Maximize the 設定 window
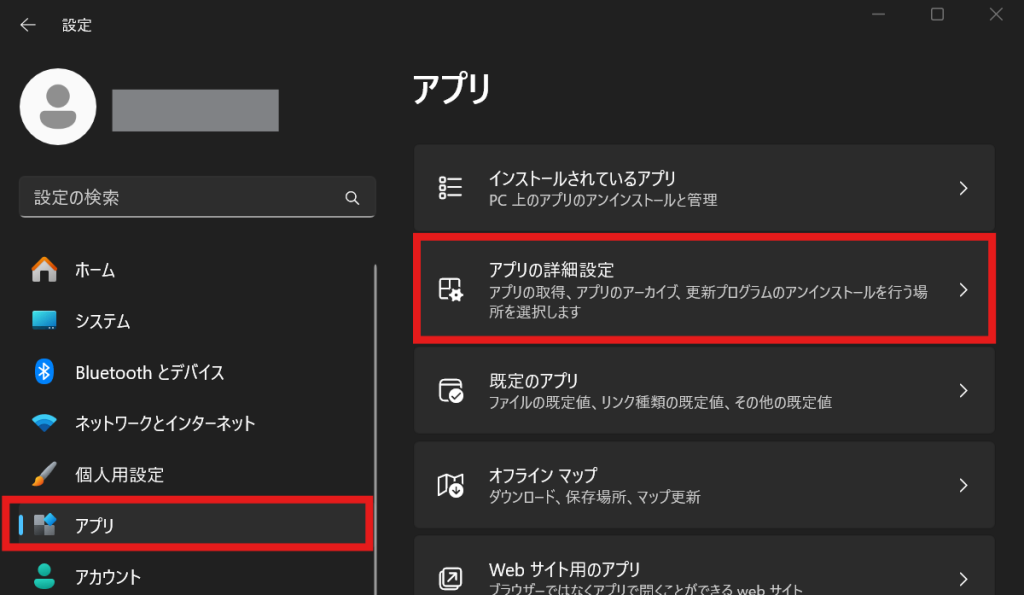1024x595 pixels. [937, 14]
